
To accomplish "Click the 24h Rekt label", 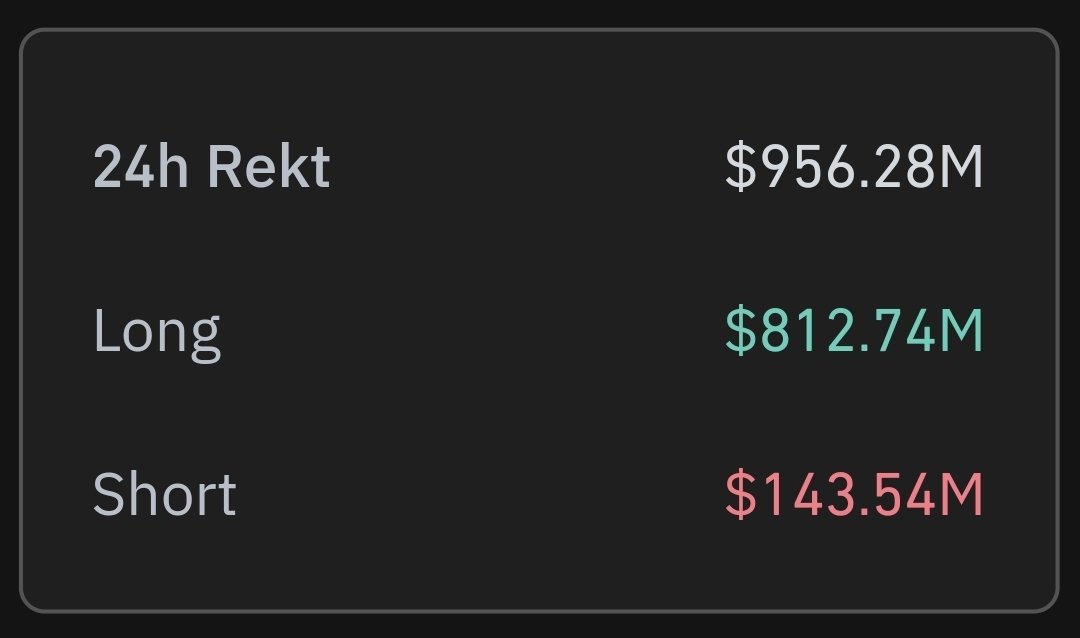I will (211, 166).
